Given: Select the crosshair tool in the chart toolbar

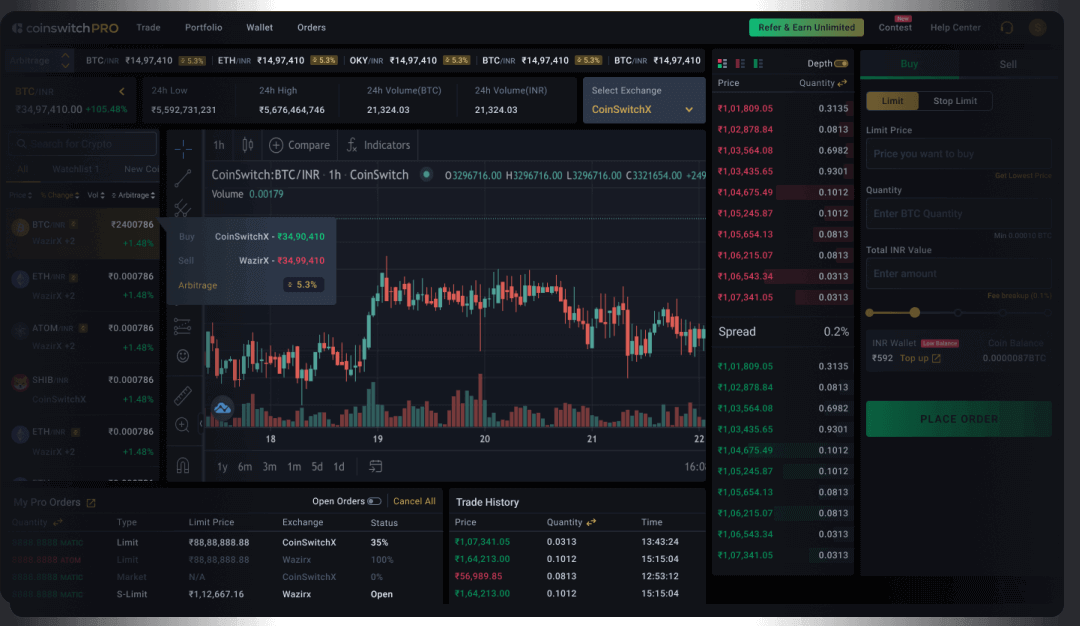Looking at the screenshot, I should (x=185, y=147).
